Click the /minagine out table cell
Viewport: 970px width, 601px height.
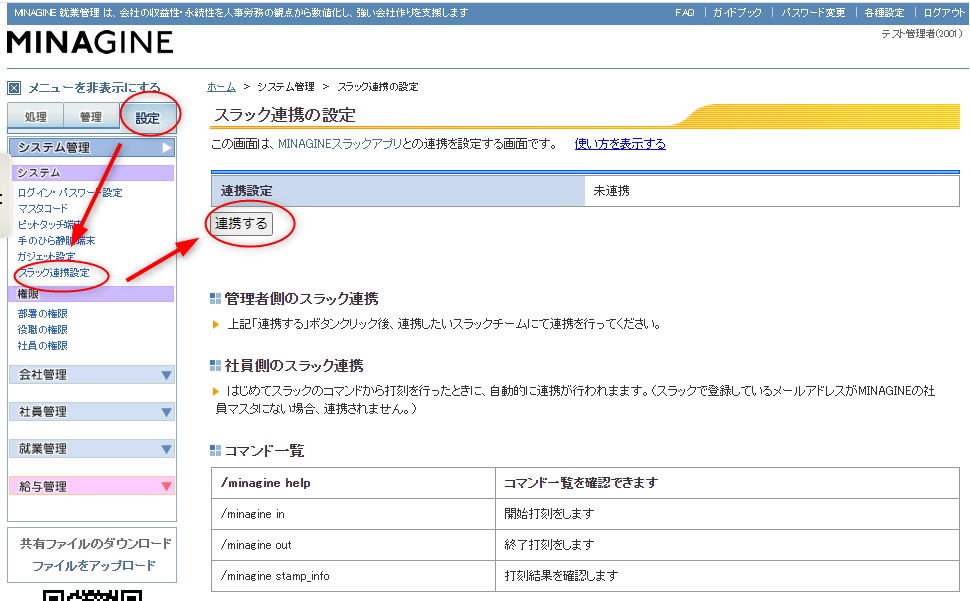tap(353, 545)
